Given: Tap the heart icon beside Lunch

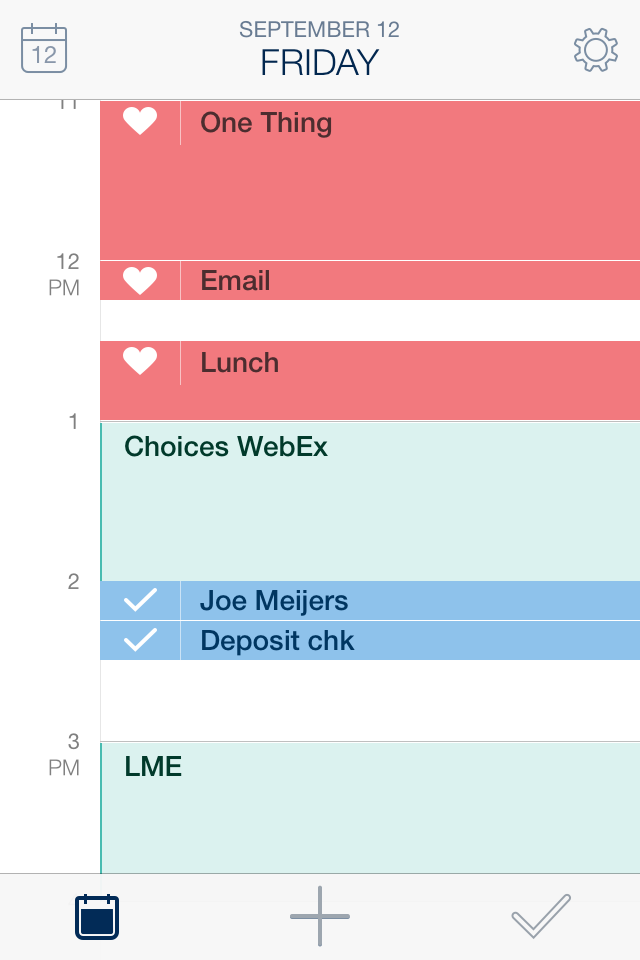Looking at the screenshot, I should pyautogui.click(x=140, y=362).
